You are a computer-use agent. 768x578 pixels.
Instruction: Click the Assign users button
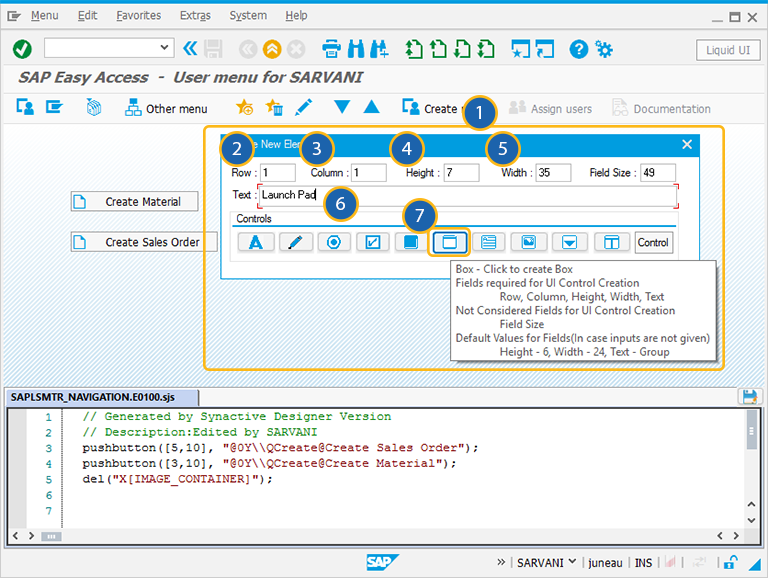click(551, 108)
